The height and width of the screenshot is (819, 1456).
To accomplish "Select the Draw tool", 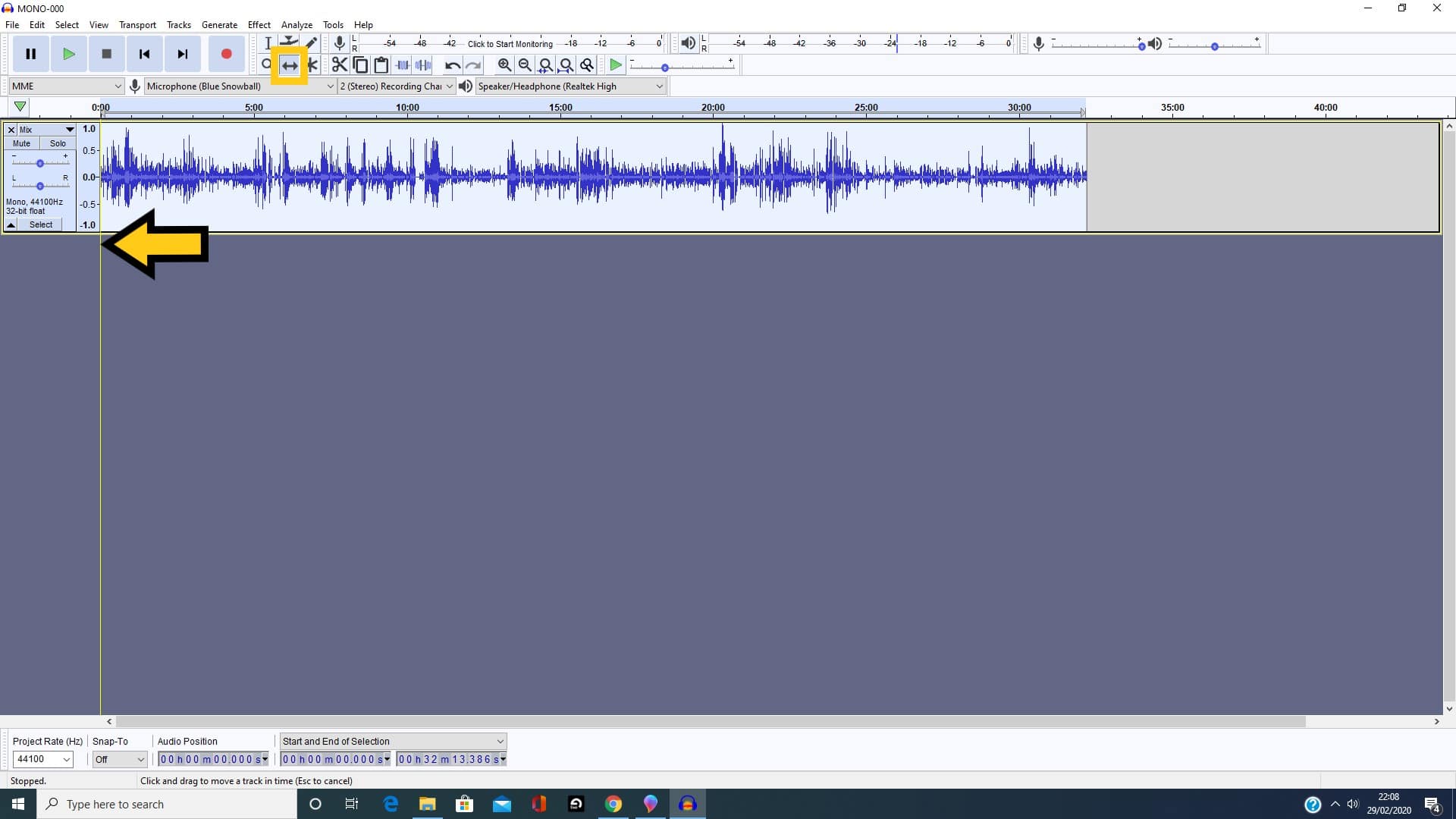I will pos(312,43).
